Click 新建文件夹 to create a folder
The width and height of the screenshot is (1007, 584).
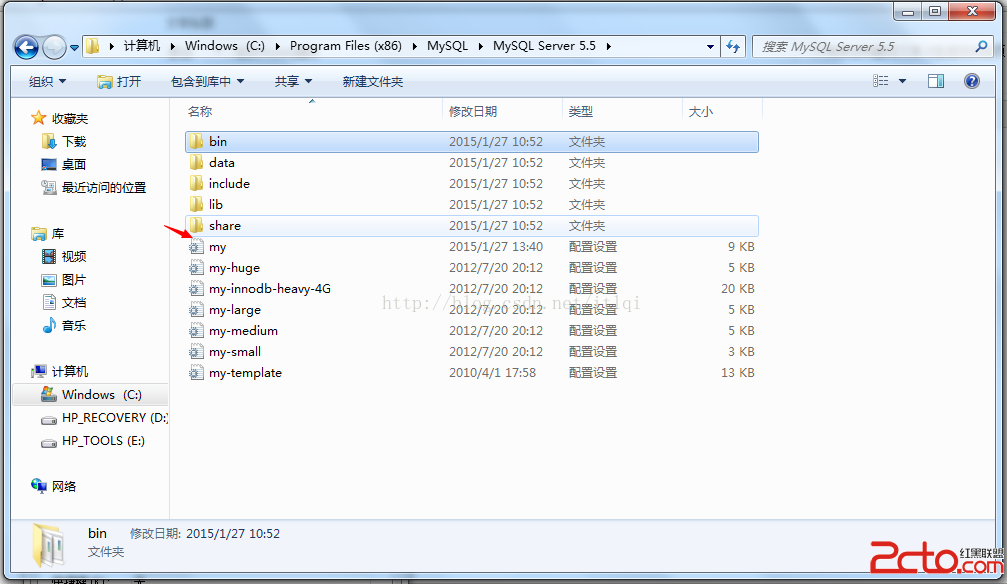click(x=372, y=82)
